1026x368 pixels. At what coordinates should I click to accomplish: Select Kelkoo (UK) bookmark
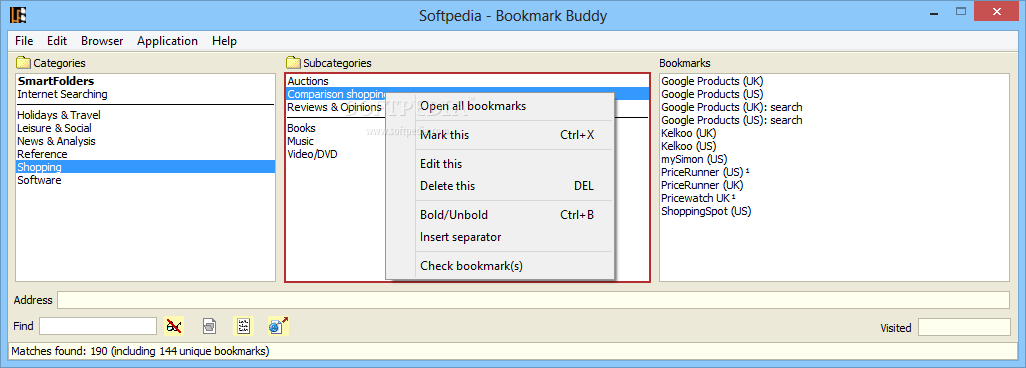(x=689, y=133)
